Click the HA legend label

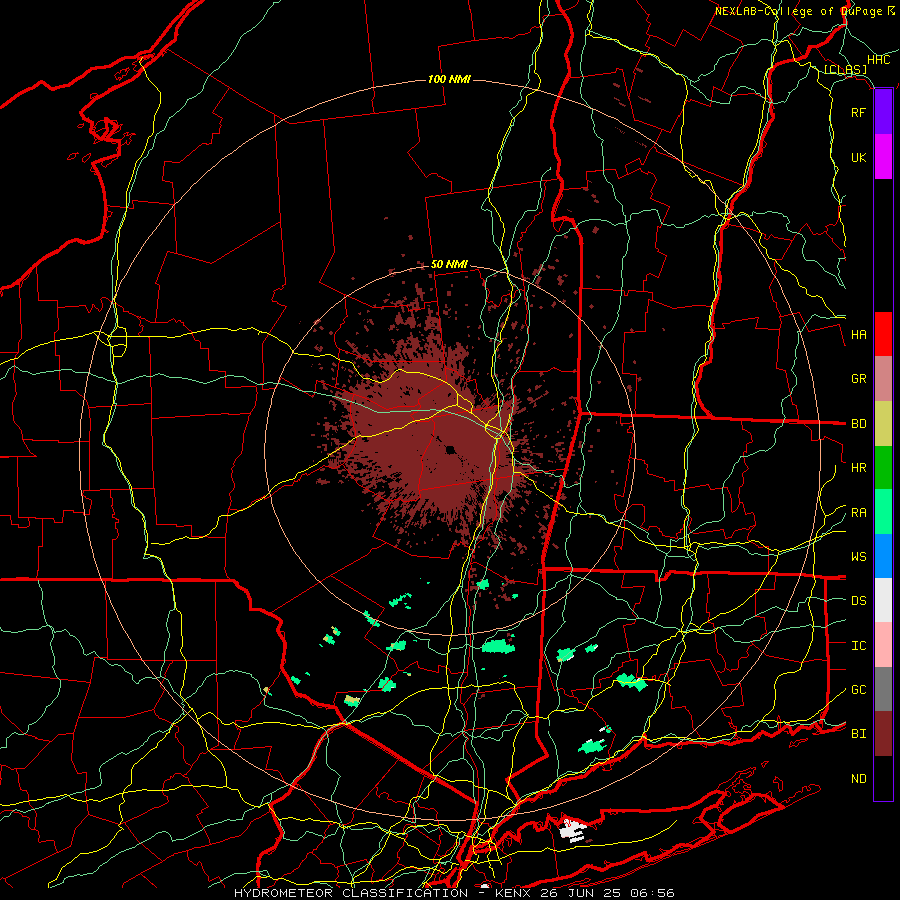pyautogui.click(x=858, y=334)
